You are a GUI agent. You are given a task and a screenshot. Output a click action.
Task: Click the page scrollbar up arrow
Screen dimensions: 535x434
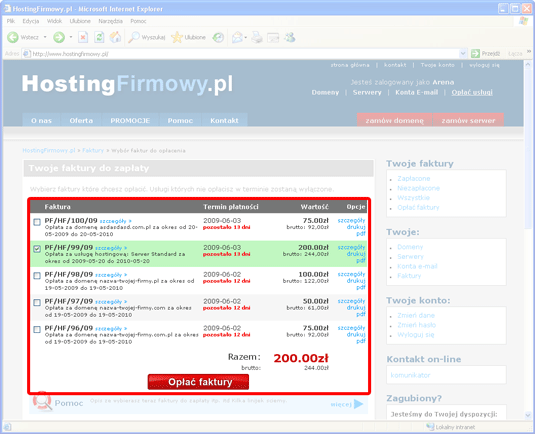528,64
